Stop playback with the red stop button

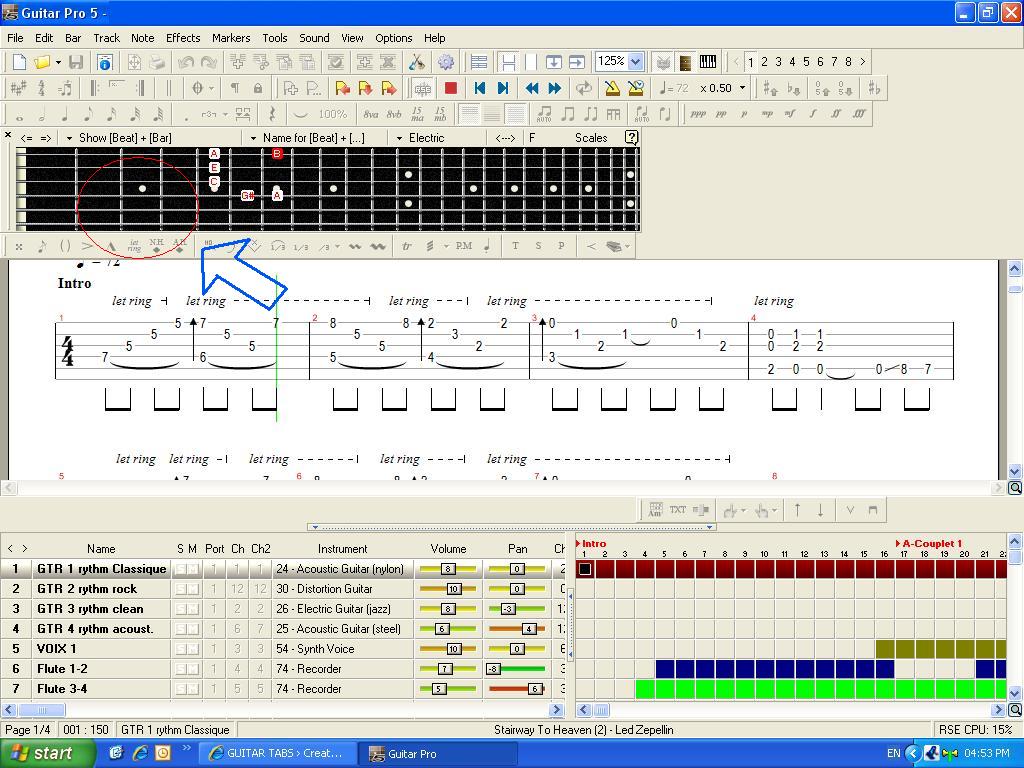coord(451,87)
